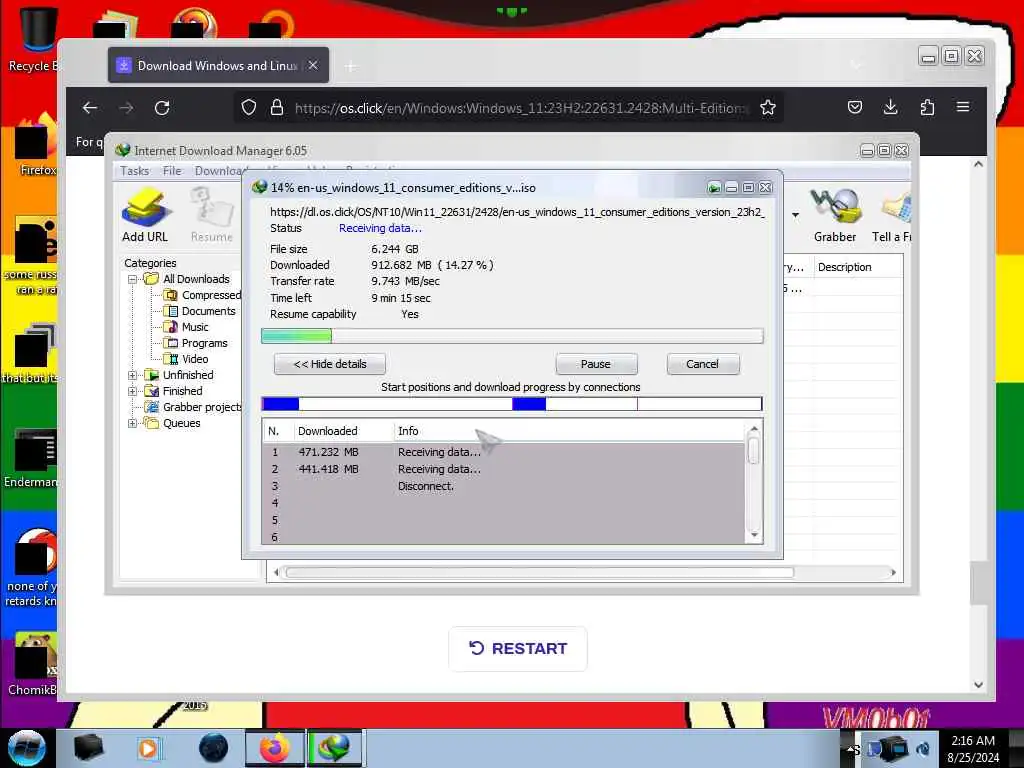Click the RESTART button on the webpage
The height and width of the screenshot is (768, 1024).
pos(518,648)
